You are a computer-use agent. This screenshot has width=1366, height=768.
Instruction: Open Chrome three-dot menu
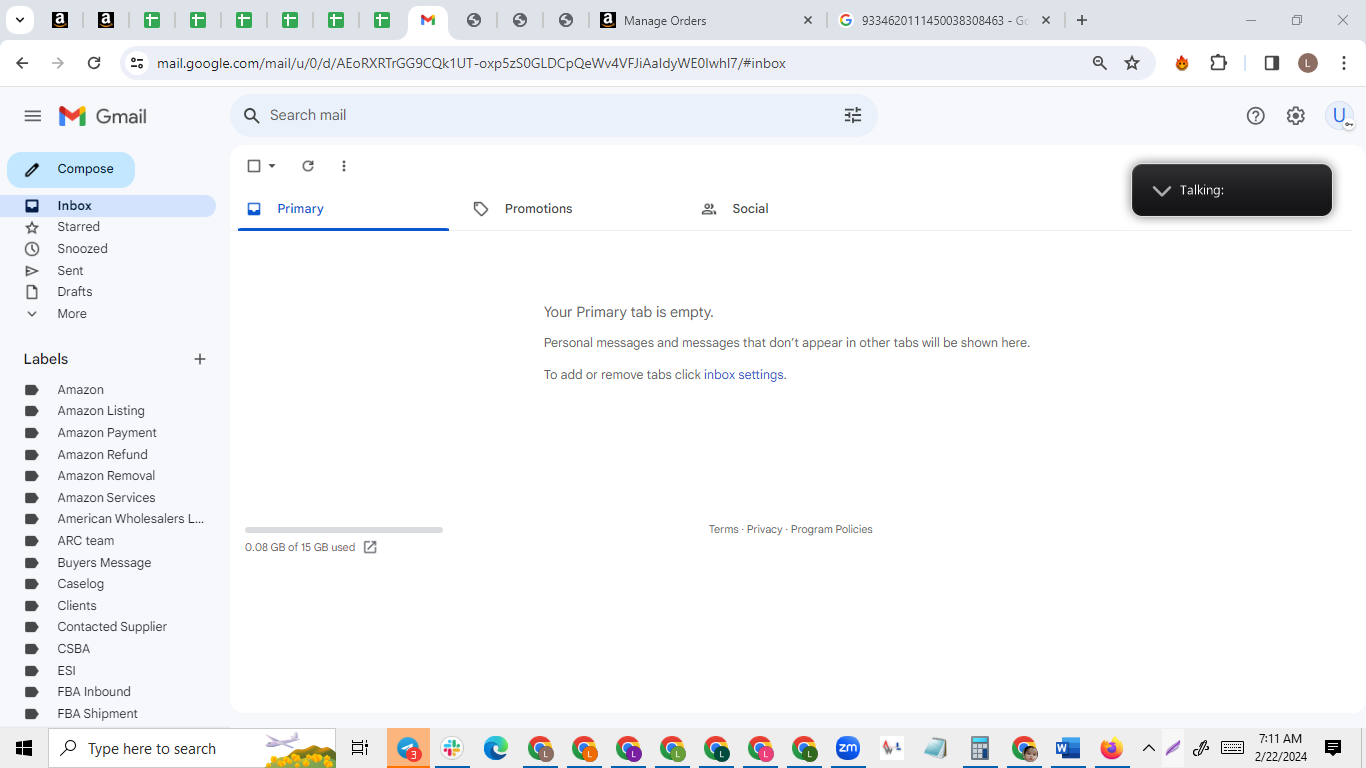pyautogui.click(x=1344, y=63)
